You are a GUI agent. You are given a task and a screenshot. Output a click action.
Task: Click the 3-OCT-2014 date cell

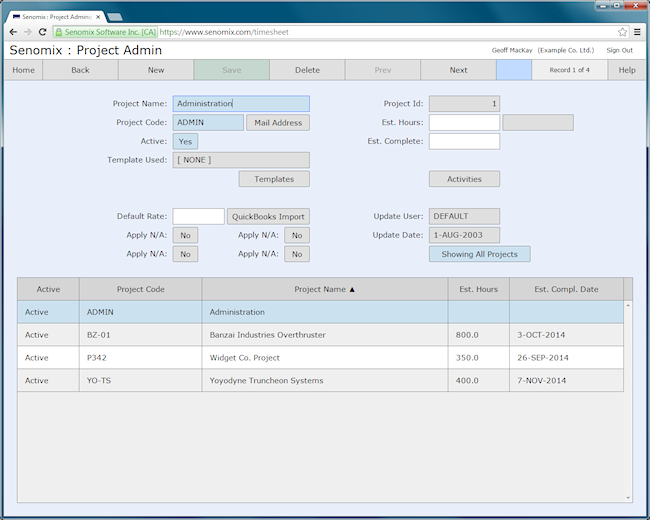[x=566, y=335]
